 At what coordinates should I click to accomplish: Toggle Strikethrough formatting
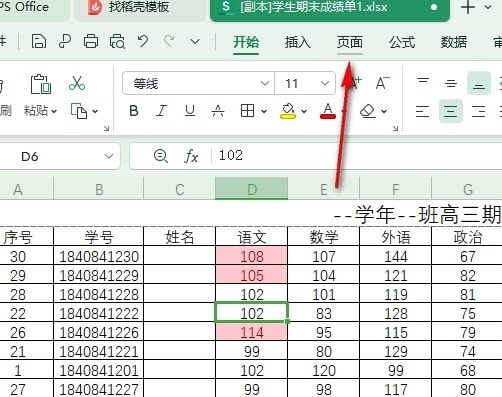(218, 111)
